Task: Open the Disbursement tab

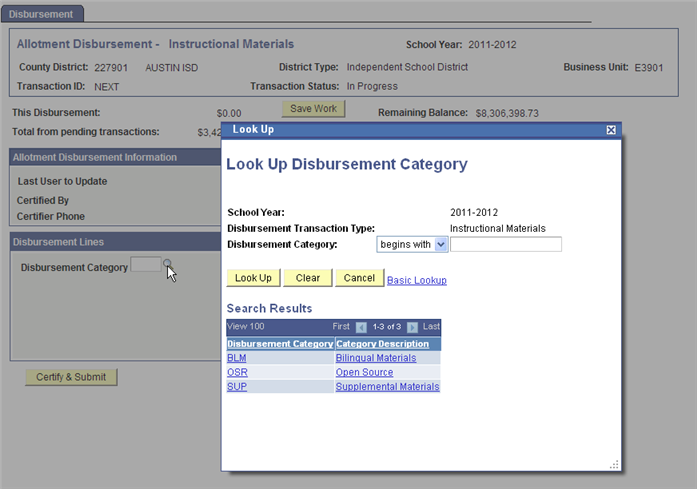Action: pyautogui.click(x=42, y=14)
